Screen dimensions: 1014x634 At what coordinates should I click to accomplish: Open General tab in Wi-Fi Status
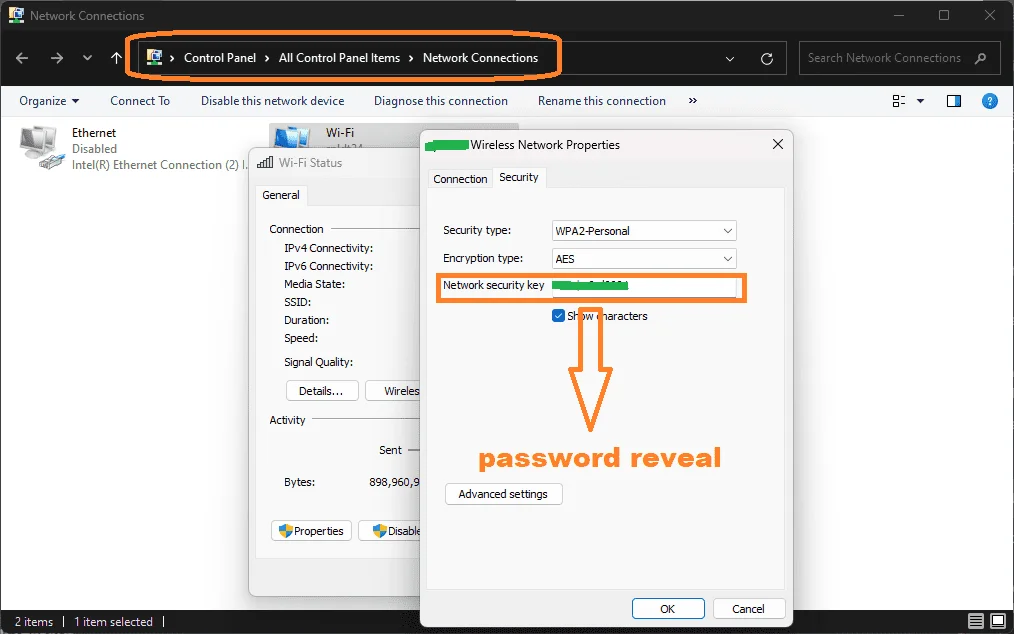(x=281, y=195)
